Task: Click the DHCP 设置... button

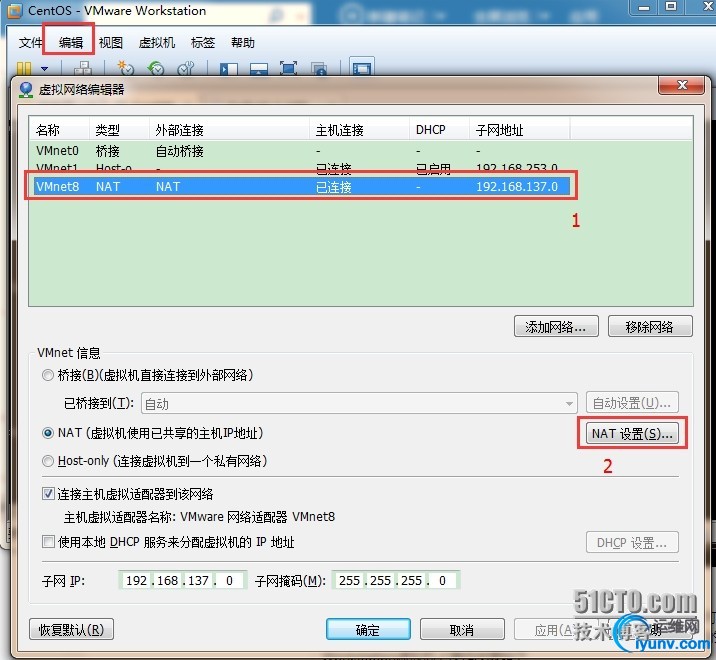Action: (632, 543)
